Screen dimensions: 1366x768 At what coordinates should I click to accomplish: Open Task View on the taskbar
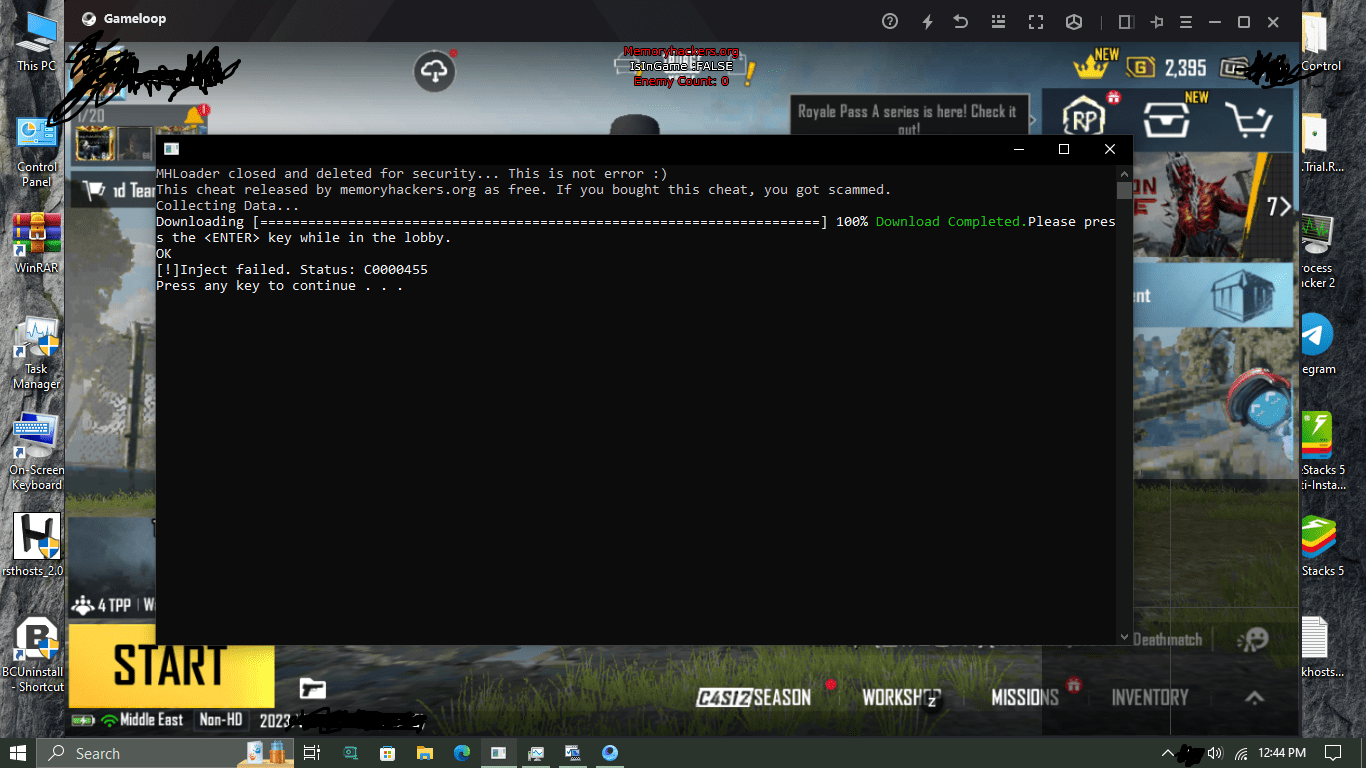pyautogui.click(x=312, y=753)
